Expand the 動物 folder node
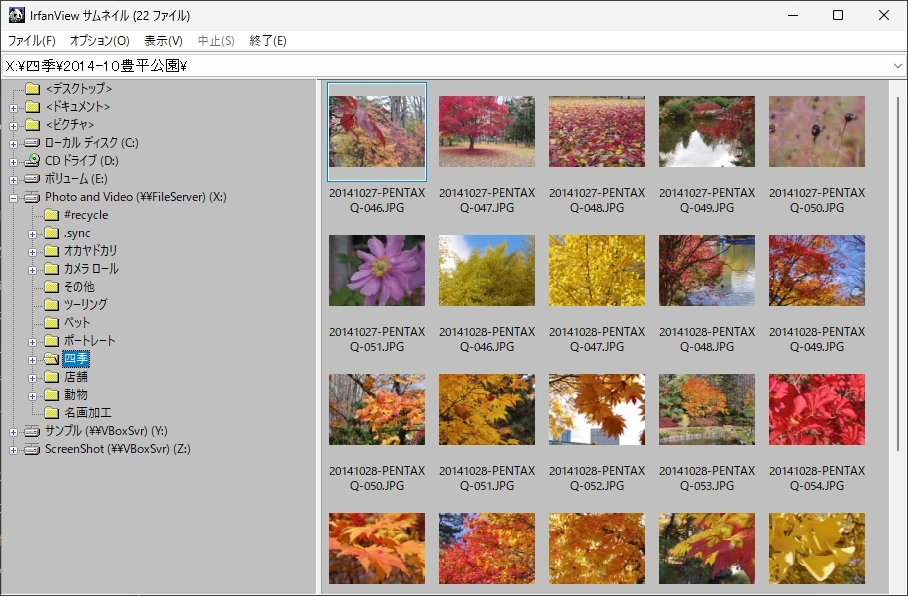The width and height of the screenshot is (908, 596). click(x=32, y=396)
